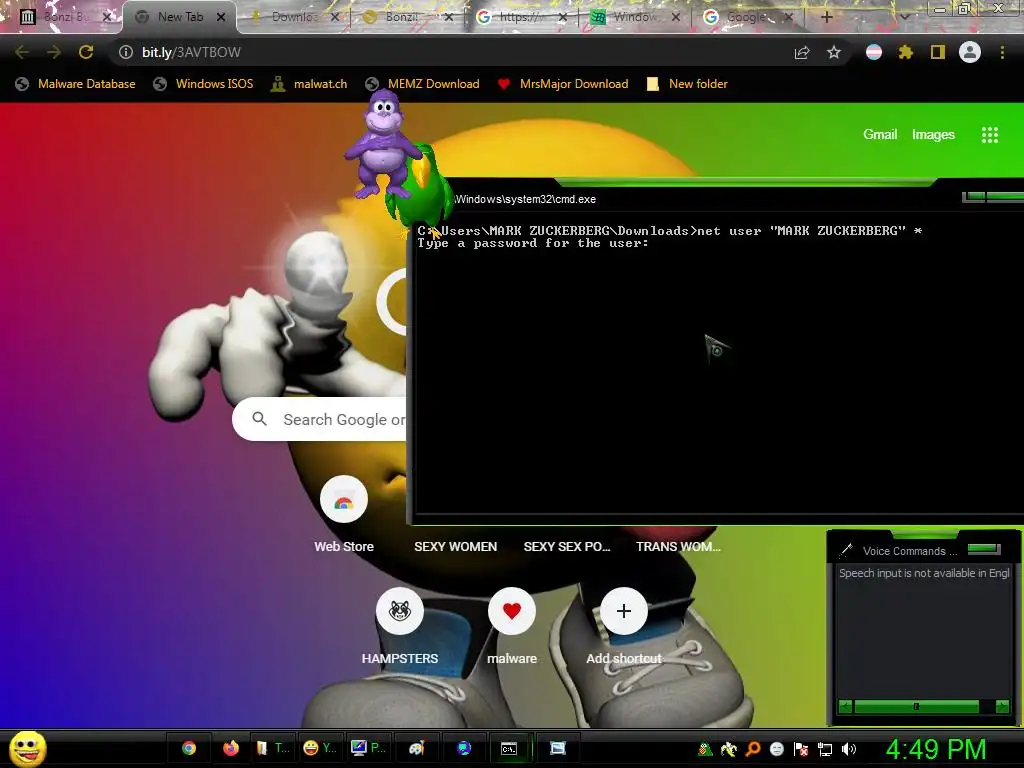The height and width of the screenshot is (768, 1024).
Task: Go forward with the browser forward arrow
Action: 54,52
